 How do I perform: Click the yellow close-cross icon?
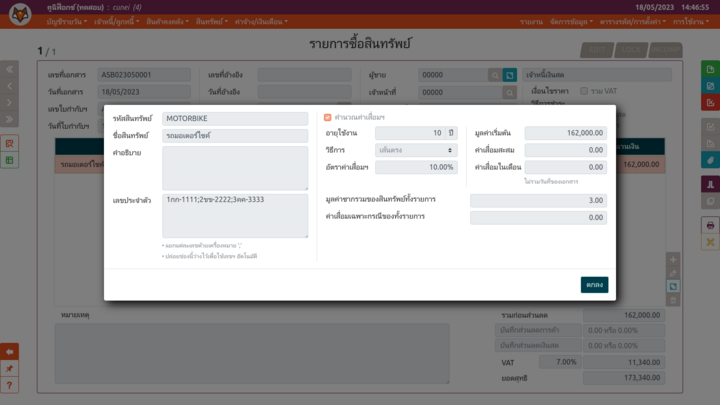pos(710,242)
